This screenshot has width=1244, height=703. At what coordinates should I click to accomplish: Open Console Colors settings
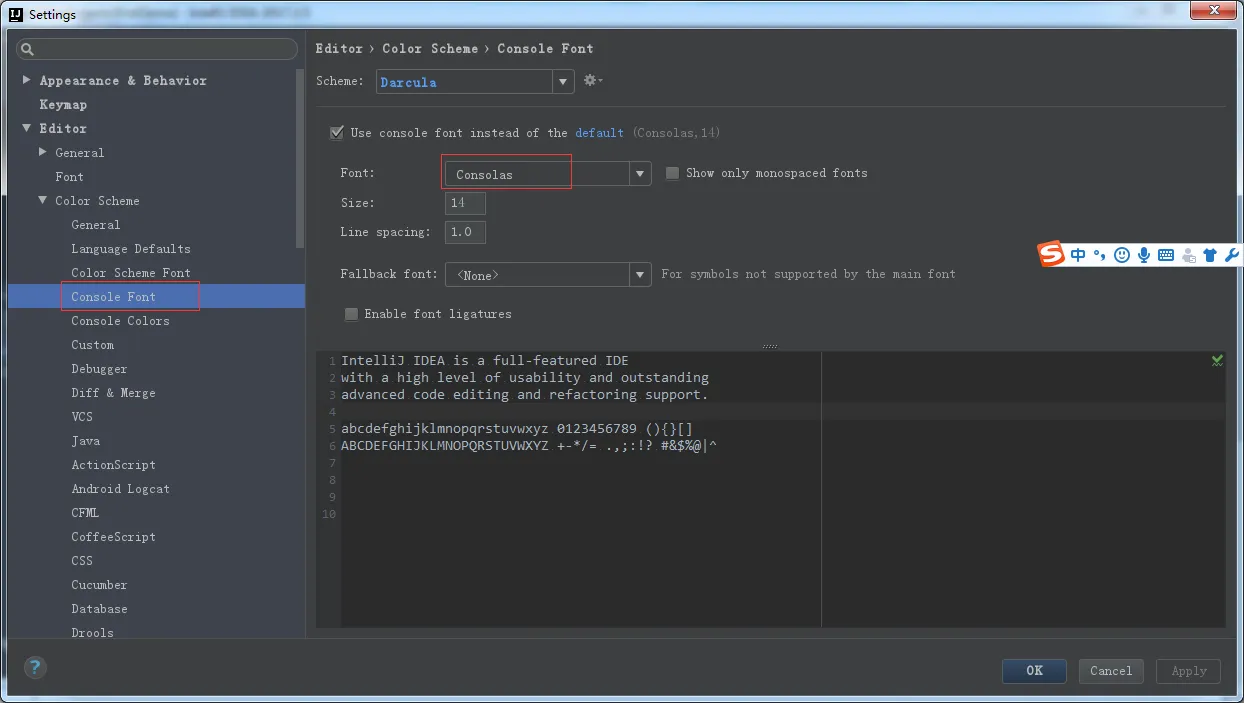pyautogui.click(x=120, y=320)
